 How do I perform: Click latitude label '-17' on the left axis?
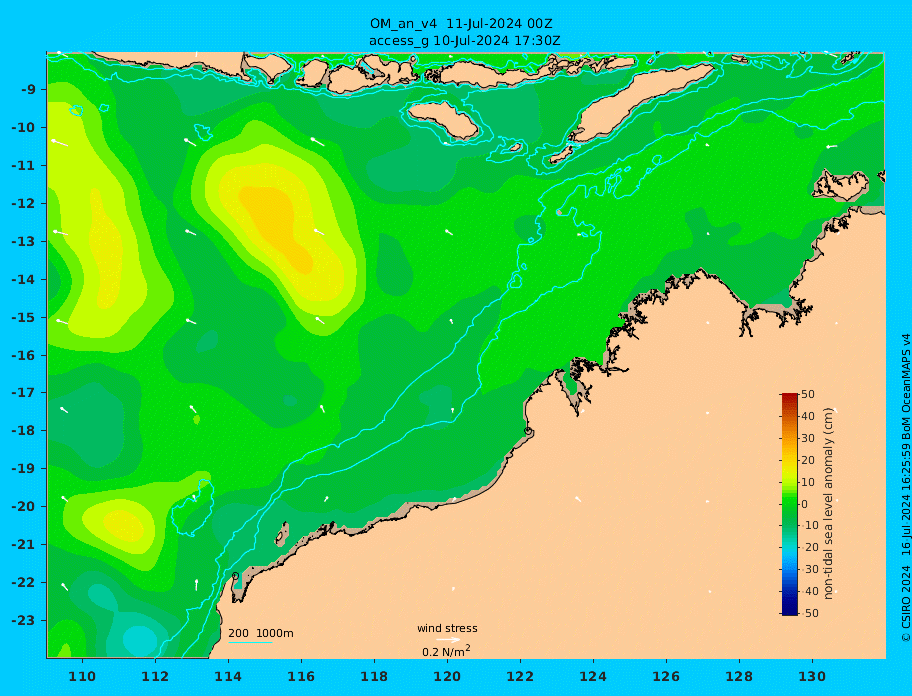coord(24,393)
